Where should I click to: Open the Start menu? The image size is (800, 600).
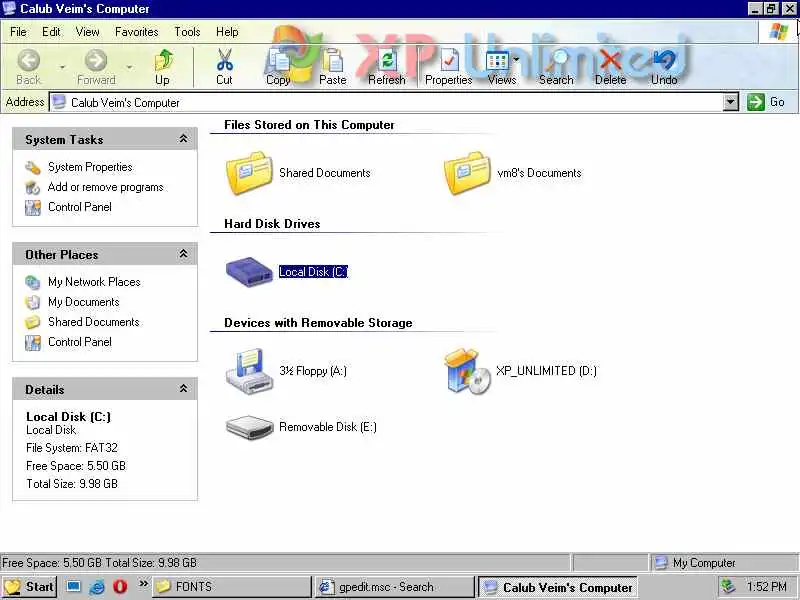click(x=29, y=587)
